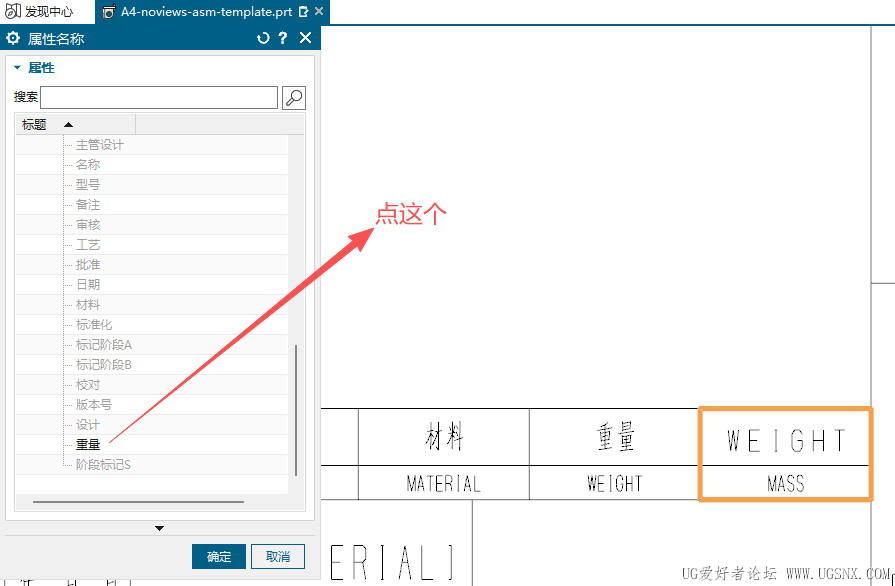Click the 发现中心 tab icon

pyautogui.click(x=13, y=11)
